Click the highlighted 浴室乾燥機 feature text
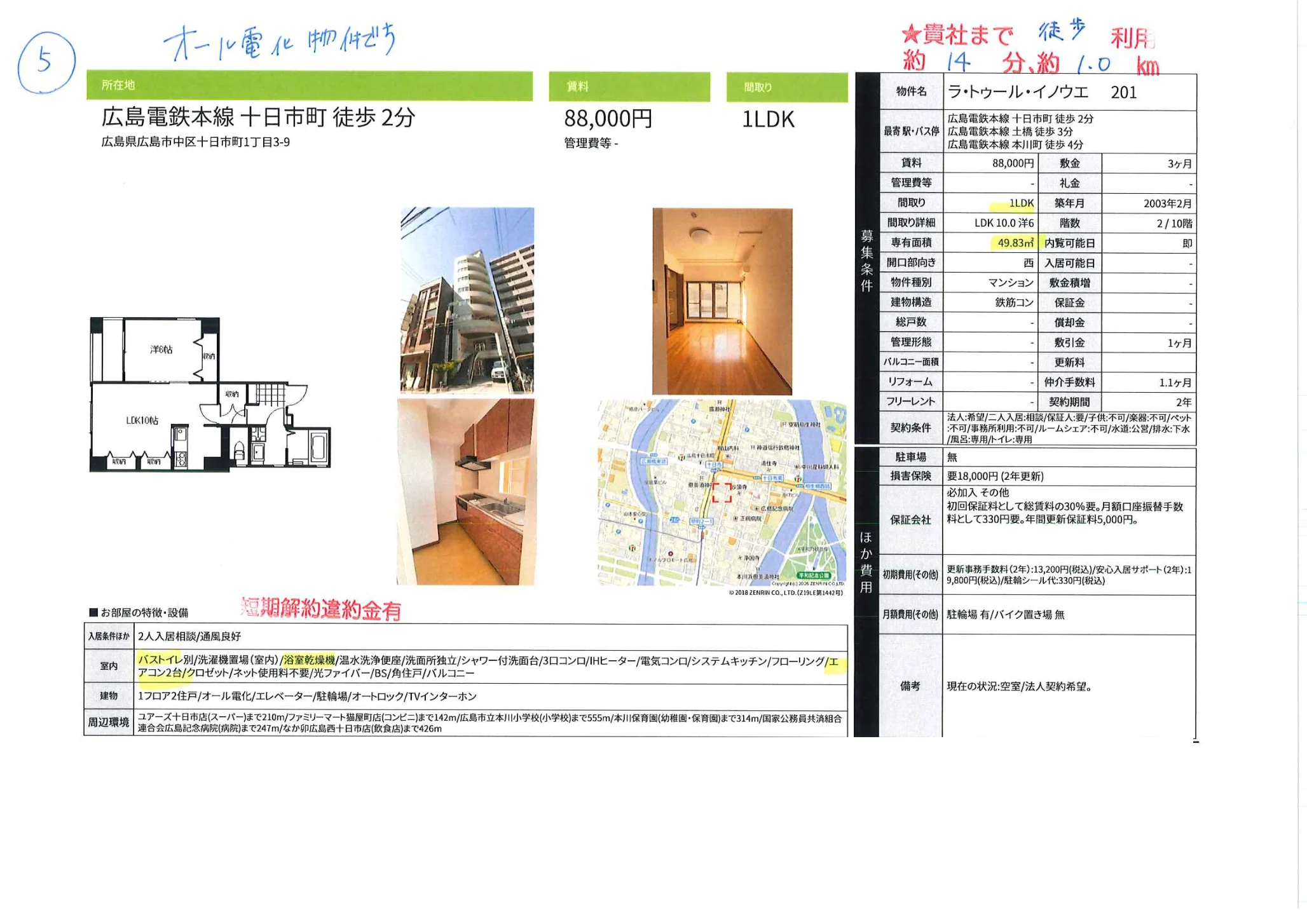The height and width of the screenshot is (924, 1307). (308, 661)
